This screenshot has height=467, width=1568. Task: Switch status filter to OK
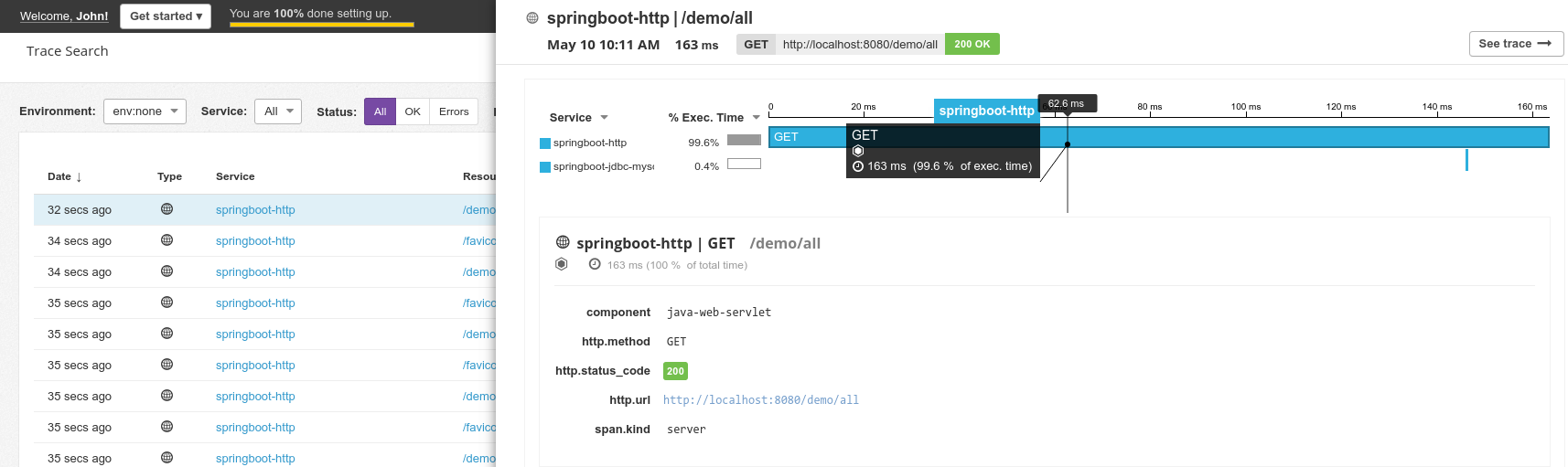coord(413,111)
